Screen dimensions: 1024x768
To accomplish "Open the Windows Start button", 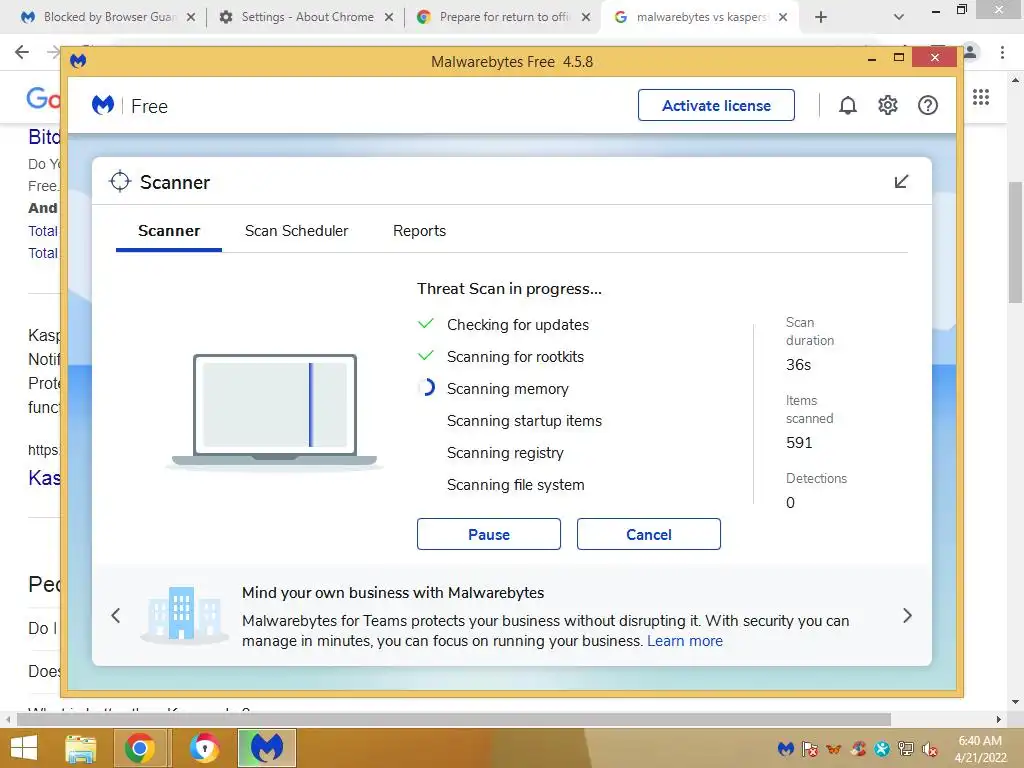I will point(24,748).
